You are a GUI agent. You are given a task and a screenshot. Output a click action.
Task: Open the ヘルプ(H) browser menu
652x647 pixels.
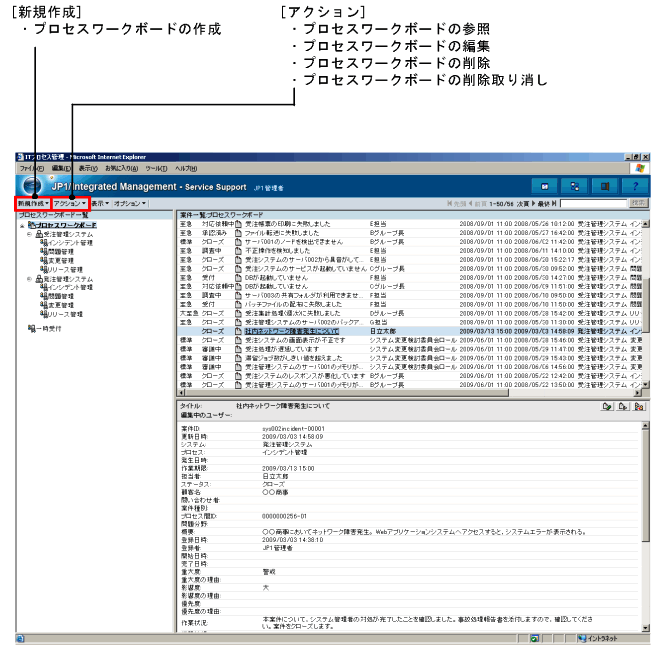(186, 168)
